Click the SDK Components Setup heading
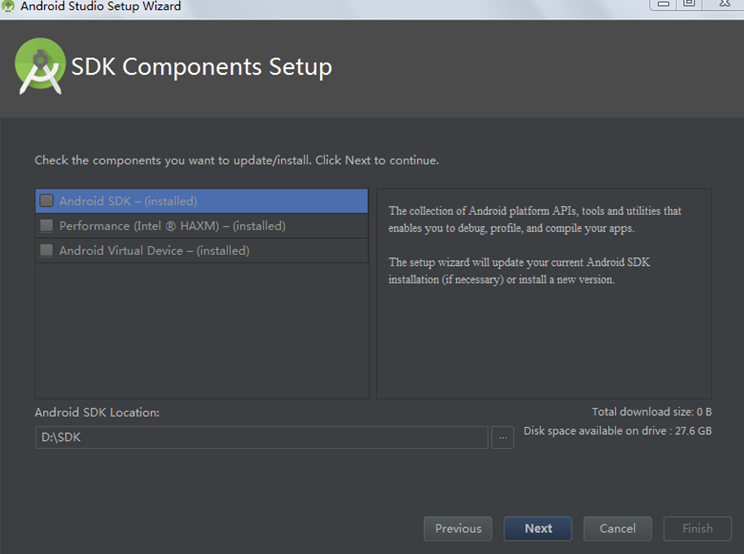The image size is (744, 554). pyautogui.click(x=202, y=68)
